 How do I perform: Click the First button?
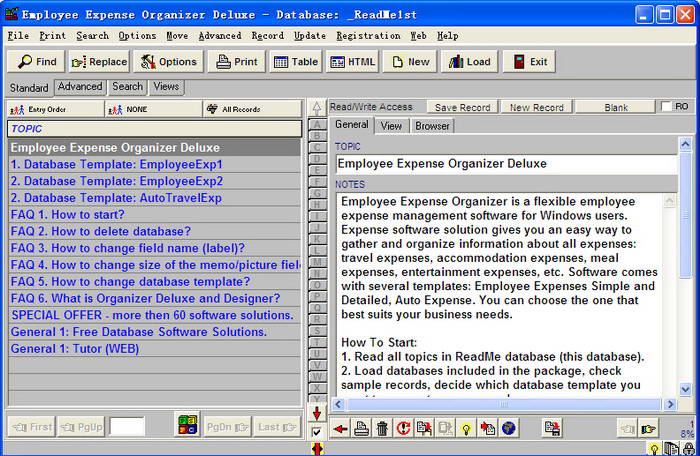click(31, 427)
